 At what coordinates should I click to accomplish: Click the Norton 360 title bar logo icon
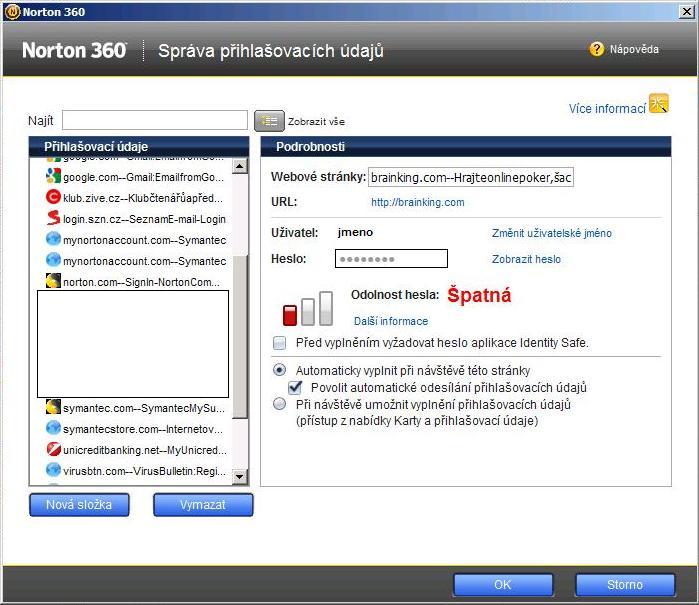pyautogui.click(x=12, y=12)
